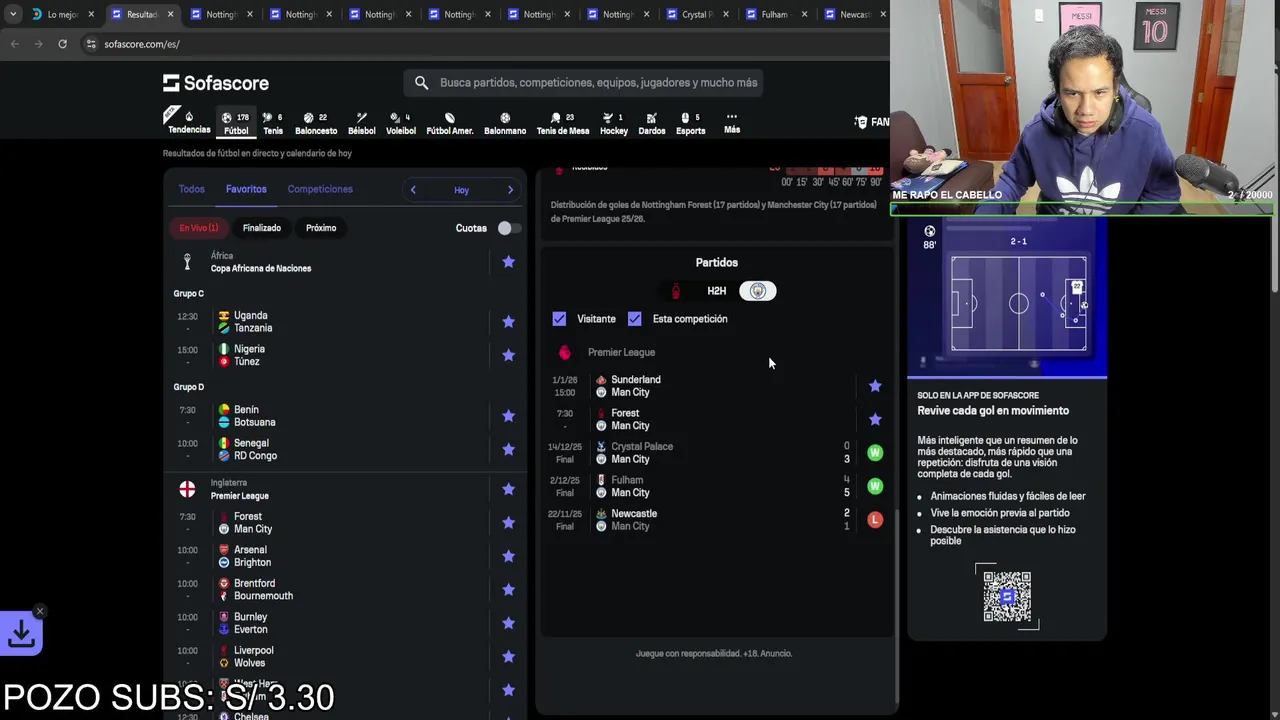Uncheck the Visitante checkbox
This screenshot has height=720, width=1280.
559,319
